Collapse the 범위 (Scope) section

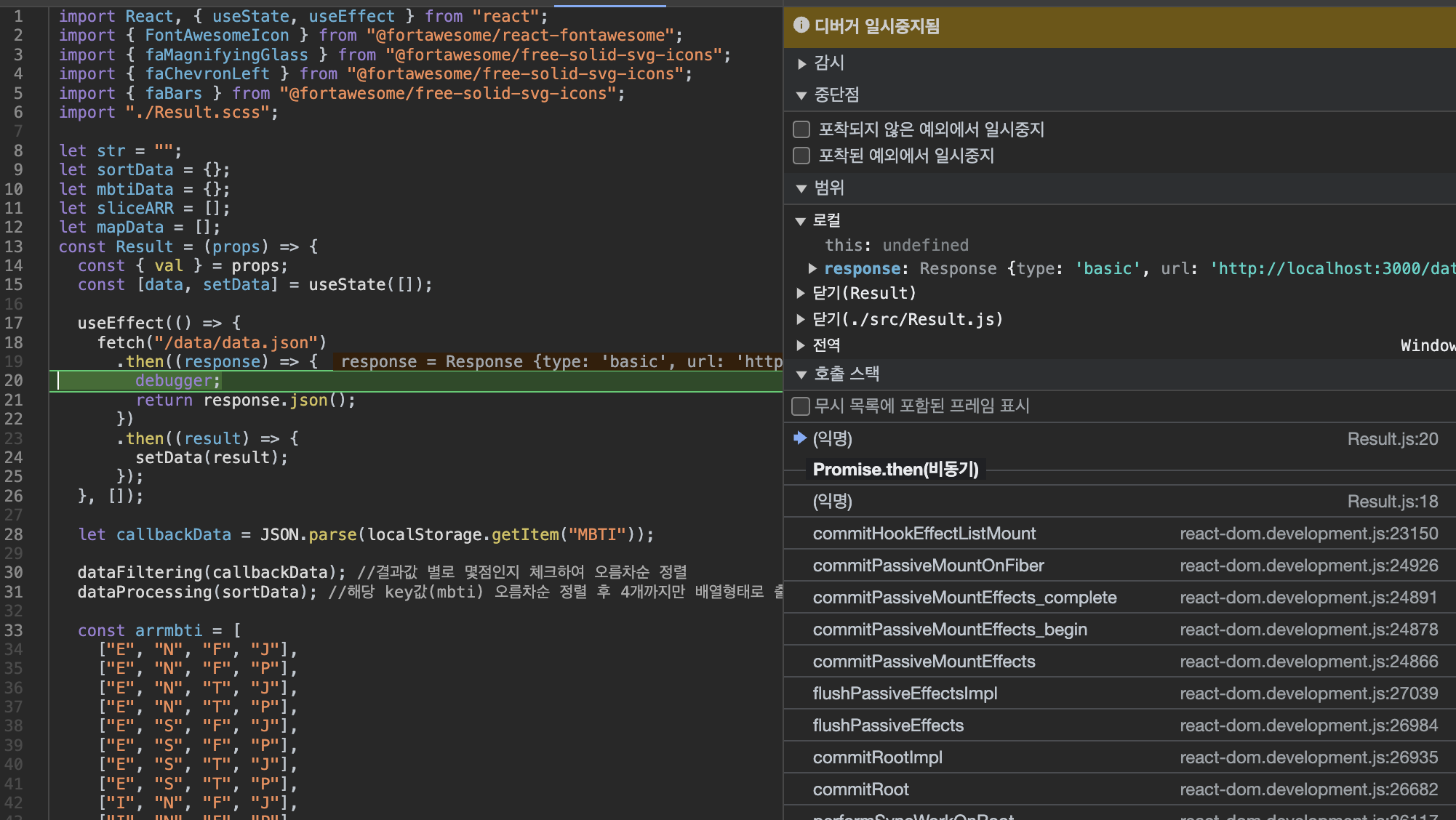coord(801,188)
